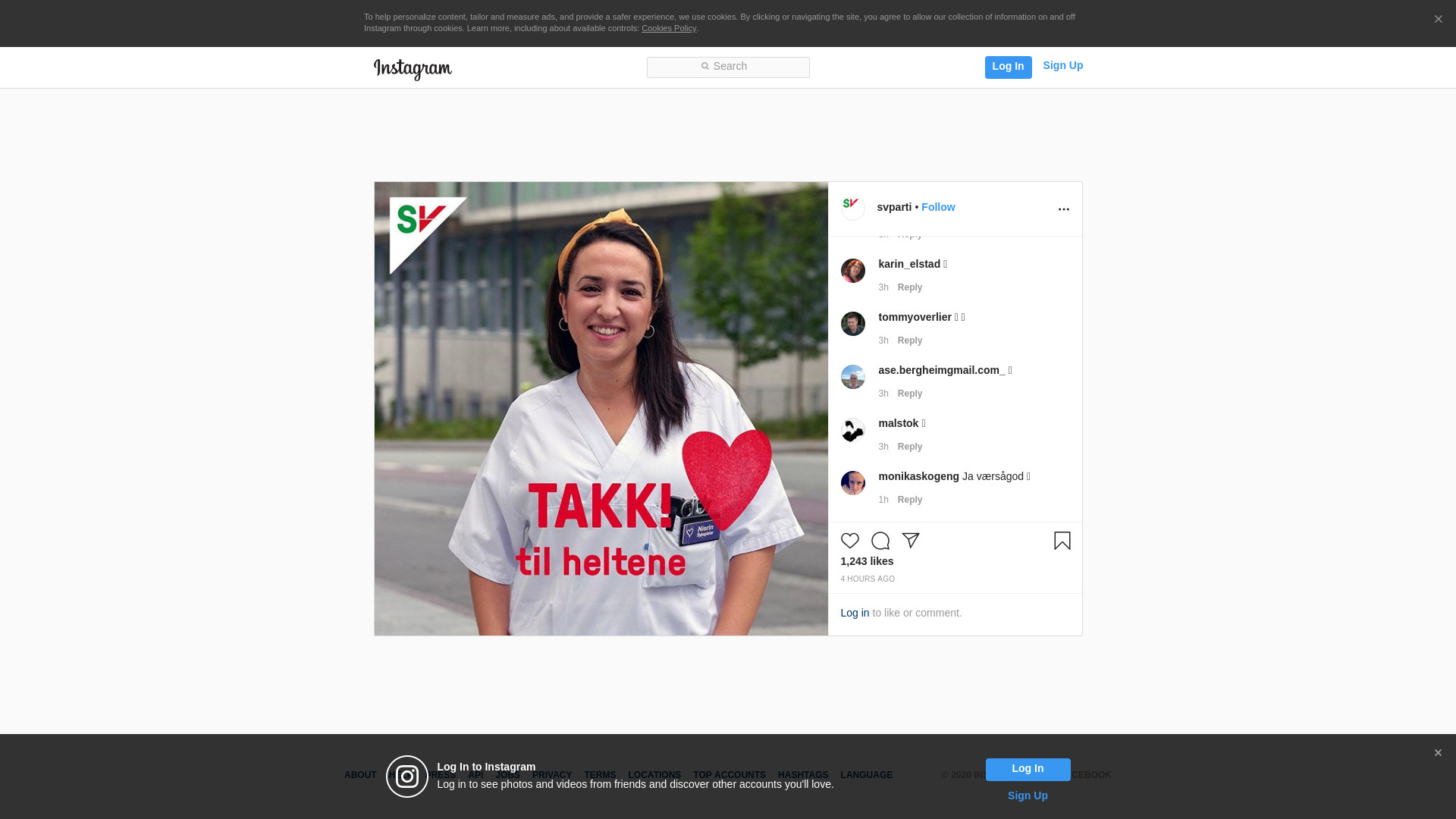
Task: Click Sign Up link in bottom banner
Action: pos(1028,795)
